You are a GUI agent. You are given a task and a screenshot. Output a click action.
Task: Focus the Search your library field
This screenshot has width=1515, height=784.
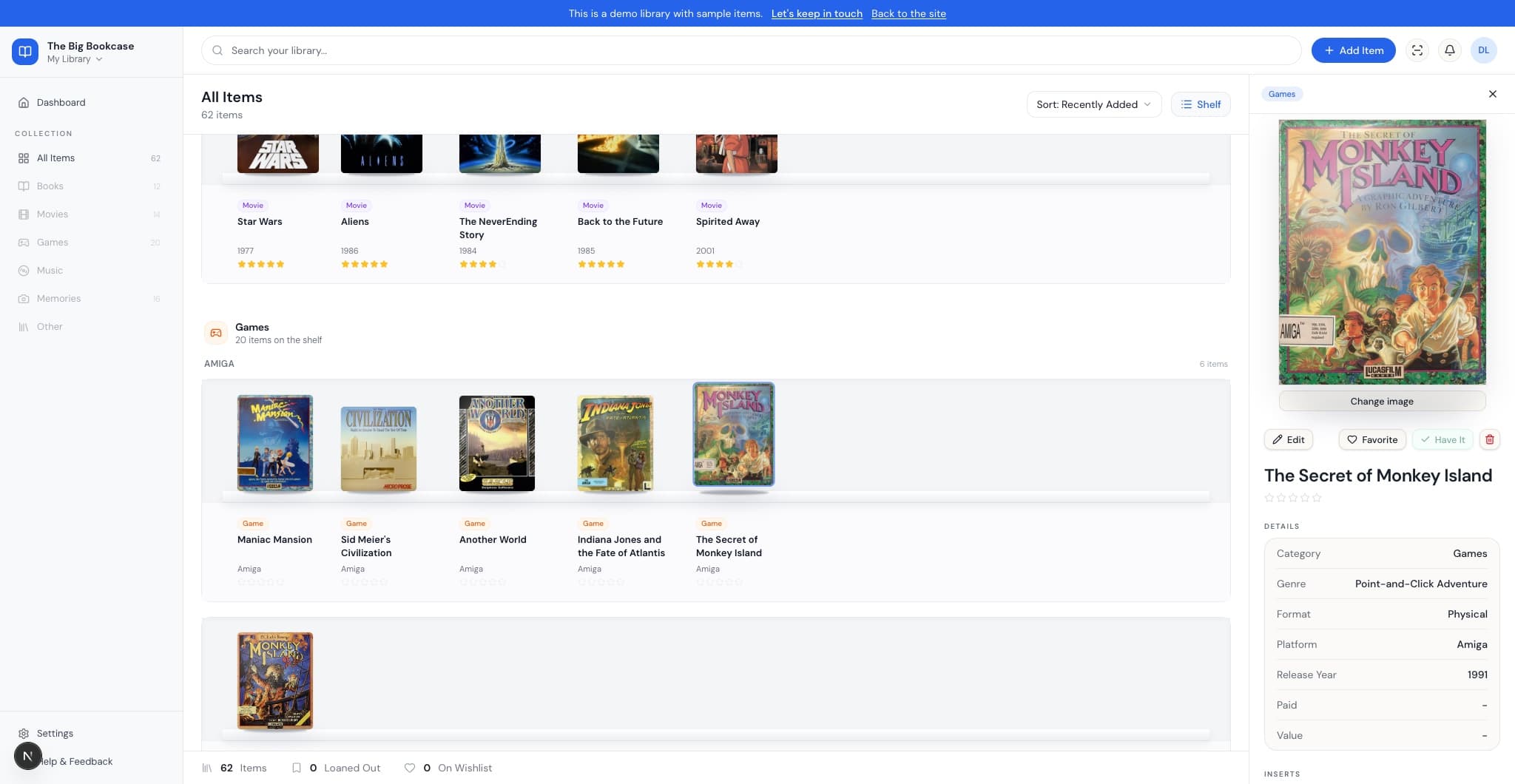752,50
